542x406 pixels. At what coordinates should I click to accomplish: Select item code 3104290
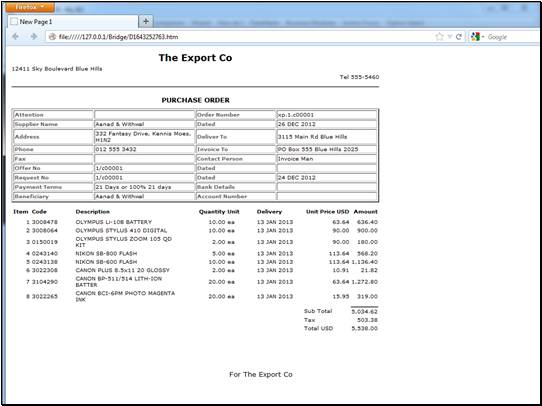pyautogui.click(x=45, y=282)
